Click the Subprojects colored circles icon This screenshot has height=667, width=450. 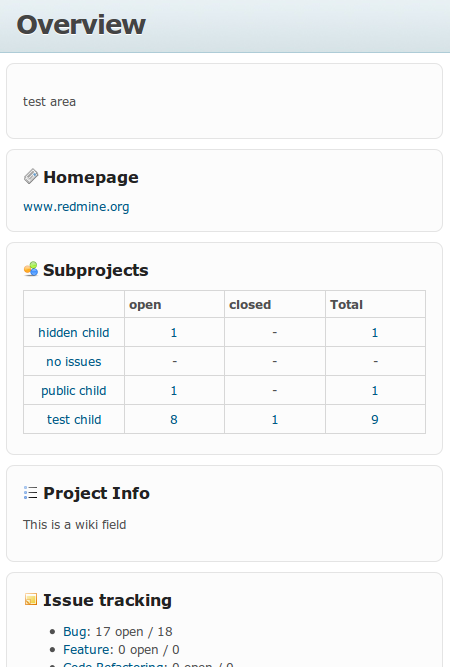(x=31, y=269)
